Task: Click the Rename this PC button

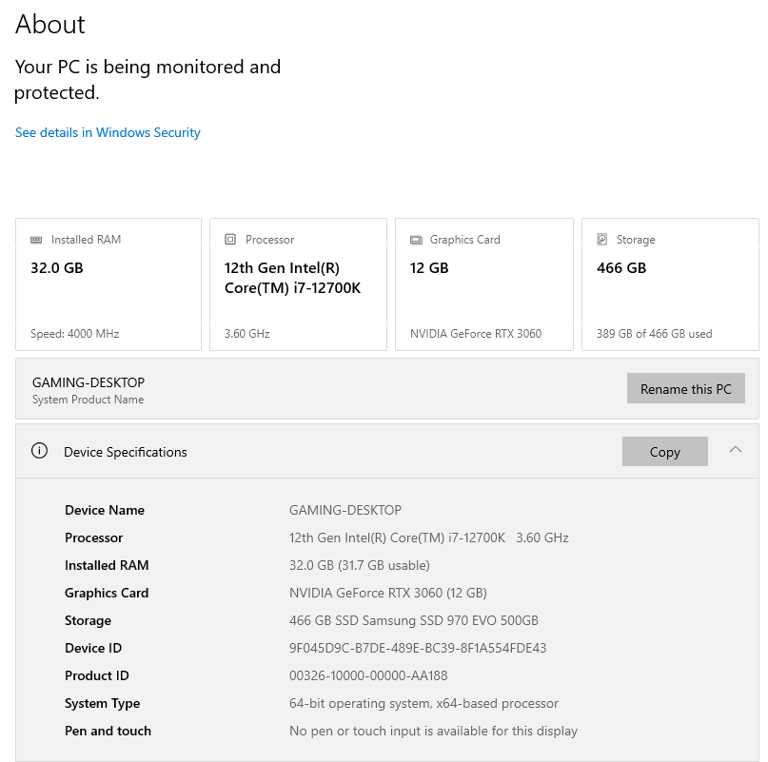Action: (686, 389)
